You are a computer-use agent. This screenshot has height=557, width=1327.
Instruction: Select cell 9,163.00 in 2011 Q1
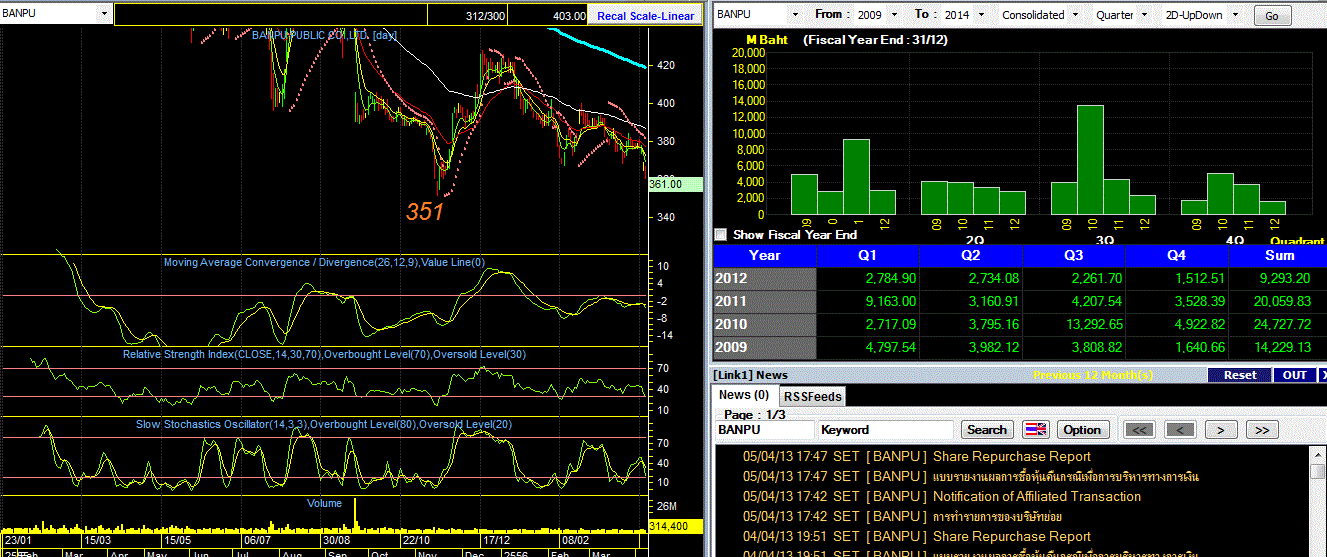pos(869,301)
